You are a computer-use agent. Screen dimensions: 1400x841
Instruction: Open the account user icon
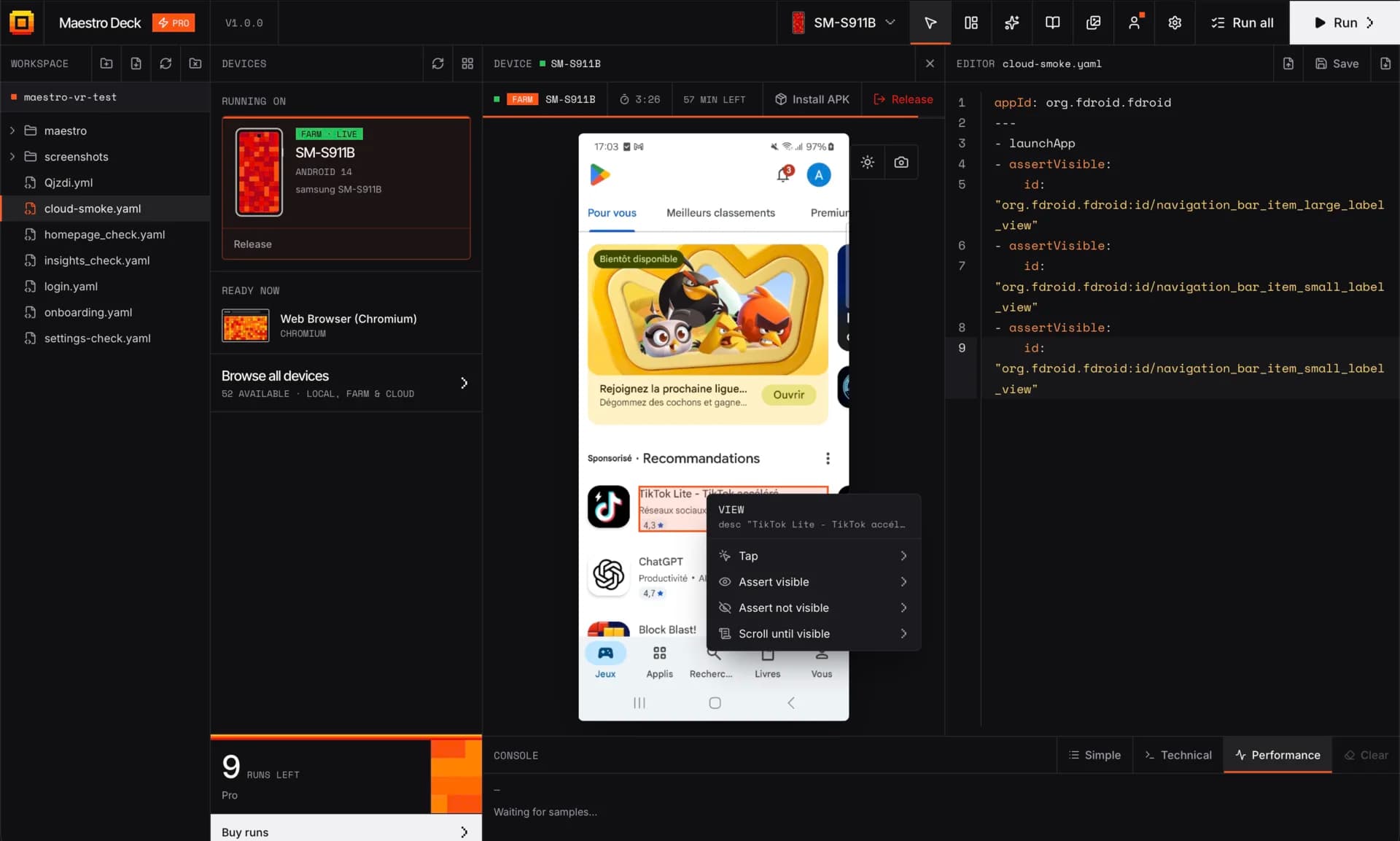pyautogui.click(x=1134, y=23)
